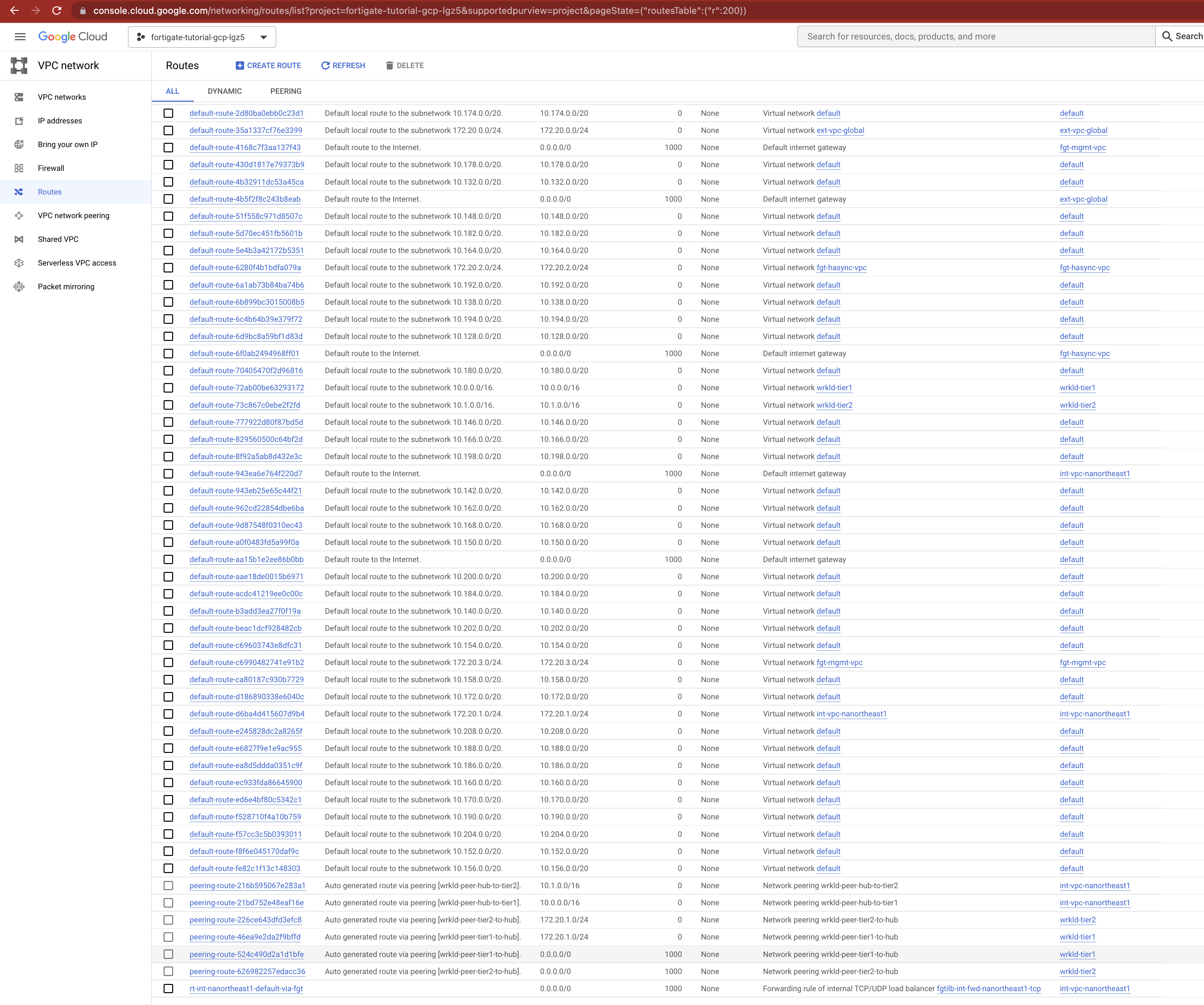The image size is (1204, 1005).
Task: Open the navigation hamburger menu
Action: tap(20, 37)
